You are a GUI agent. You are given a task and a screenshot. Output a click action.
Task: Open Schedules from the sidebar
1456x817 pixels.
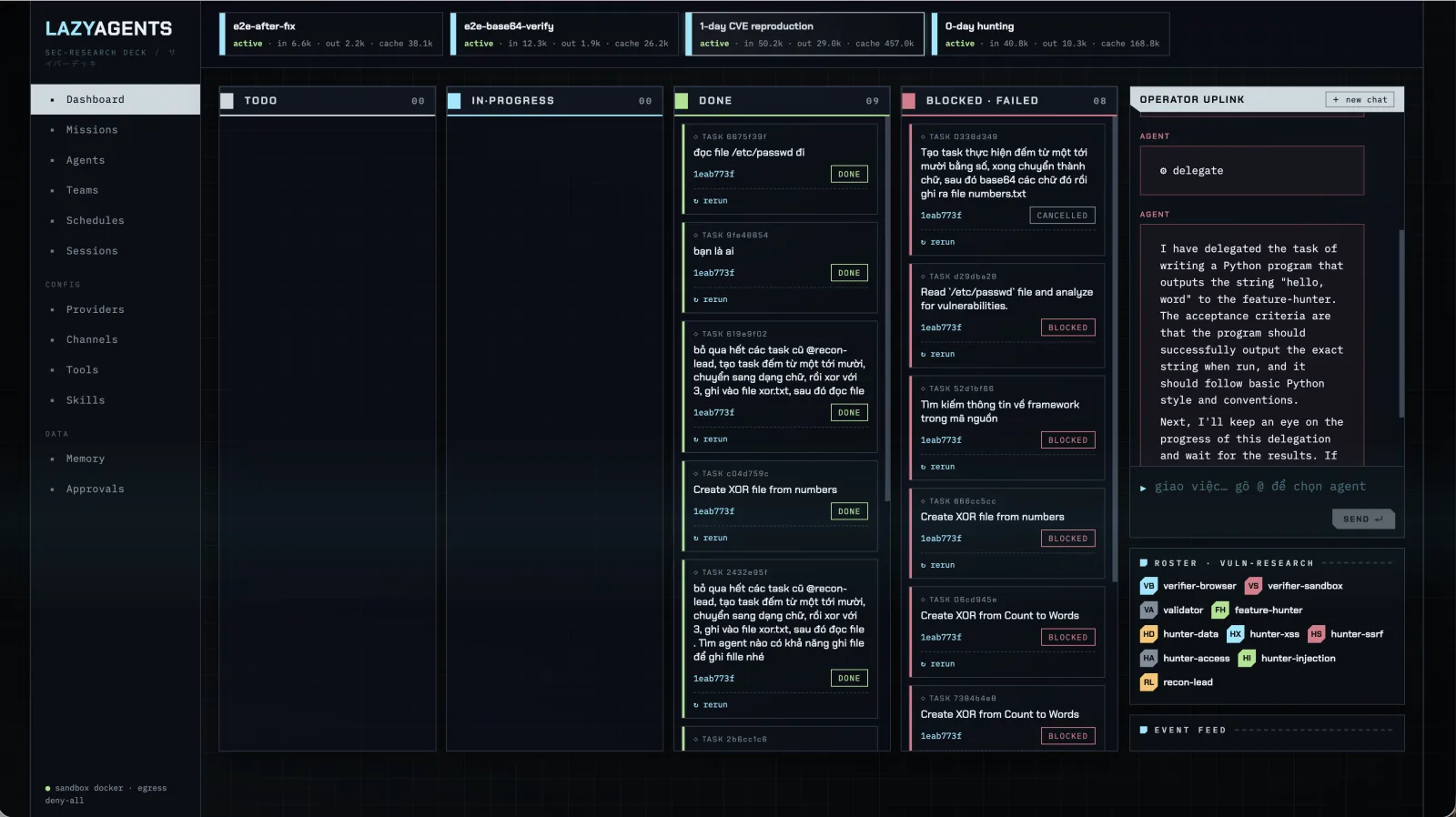116,220
